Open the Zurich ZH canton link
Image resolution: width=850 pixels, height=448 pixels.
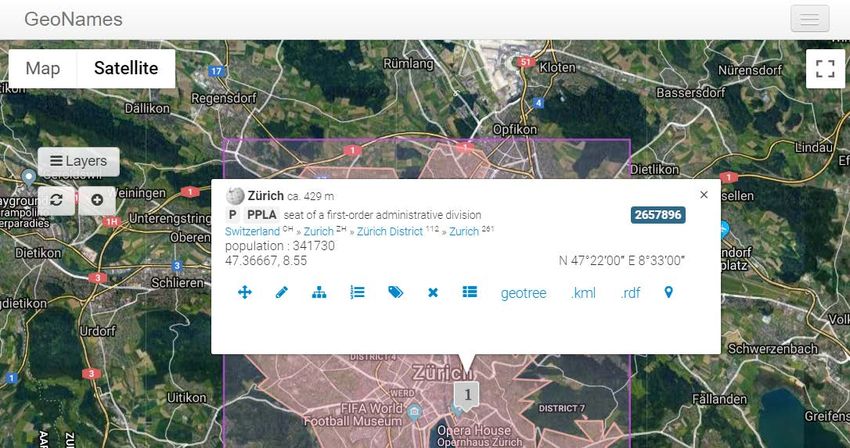click(318, 232)
